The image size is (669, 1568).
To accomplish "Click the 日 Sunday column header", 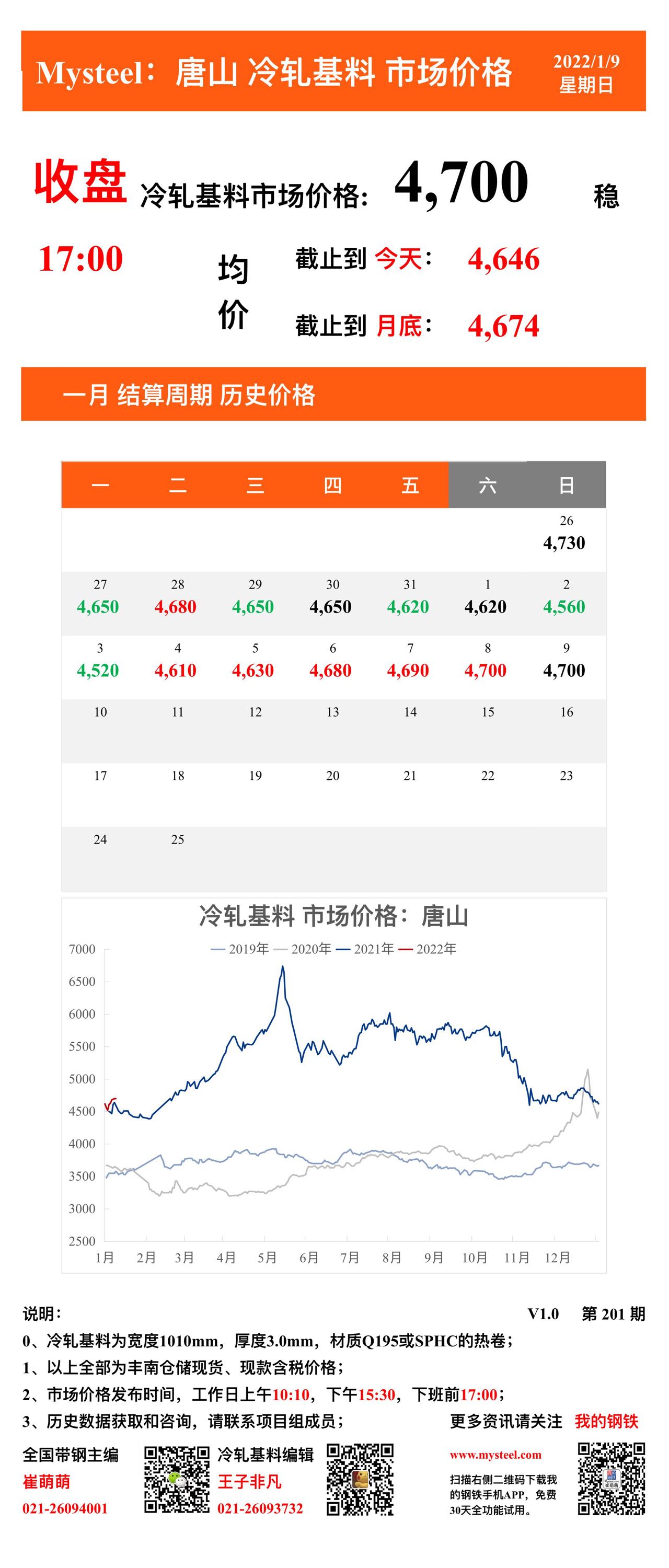I will coord(566,485).
